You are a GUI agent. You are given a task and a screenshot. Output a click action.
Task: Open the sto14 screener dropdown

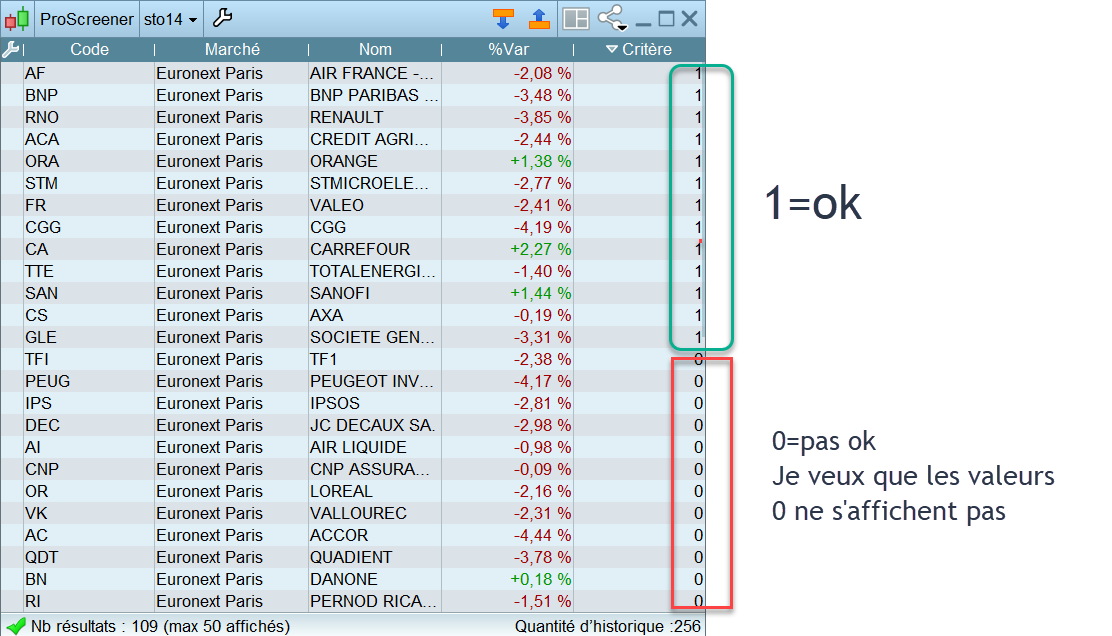170,19
